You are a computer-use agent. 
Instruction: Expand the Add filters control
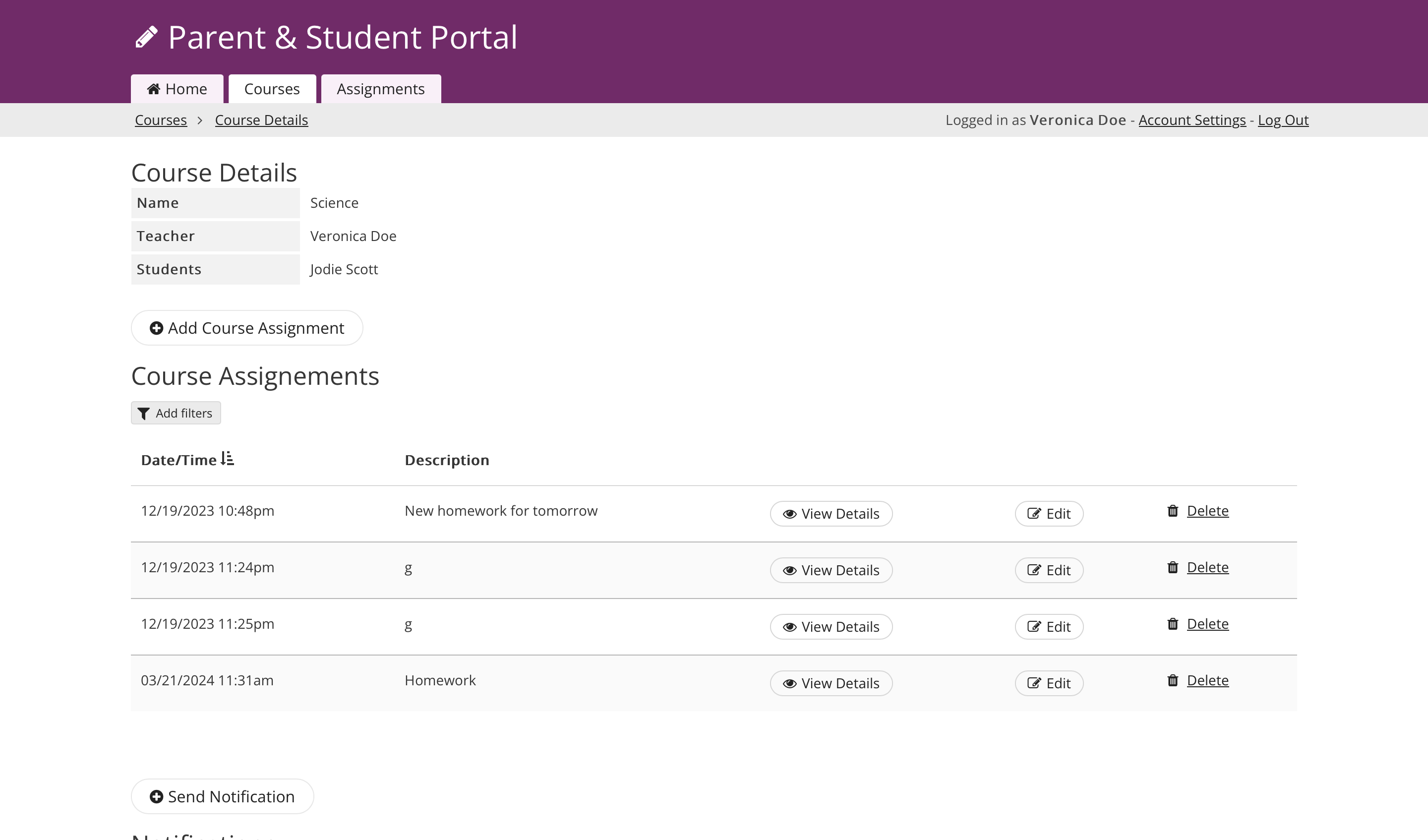click(176, 413)
